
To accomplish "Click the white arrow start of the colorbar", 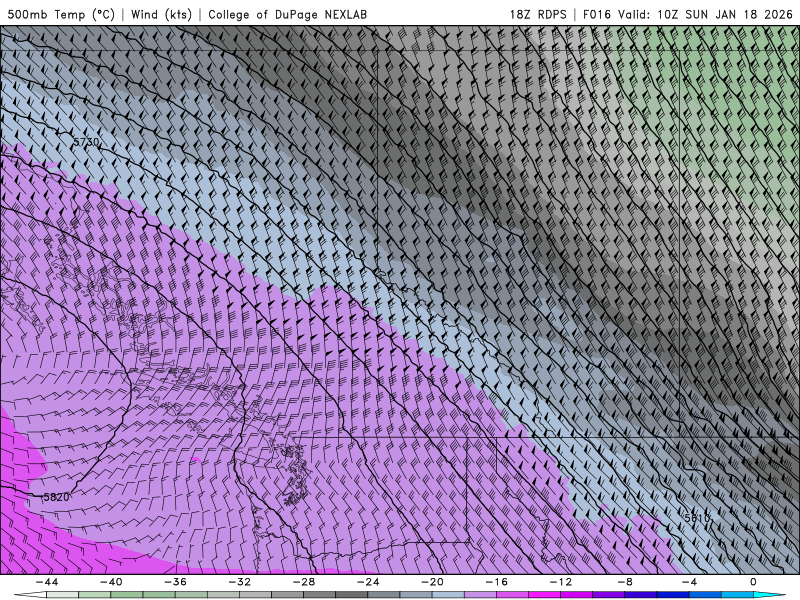I will (30, 595).
